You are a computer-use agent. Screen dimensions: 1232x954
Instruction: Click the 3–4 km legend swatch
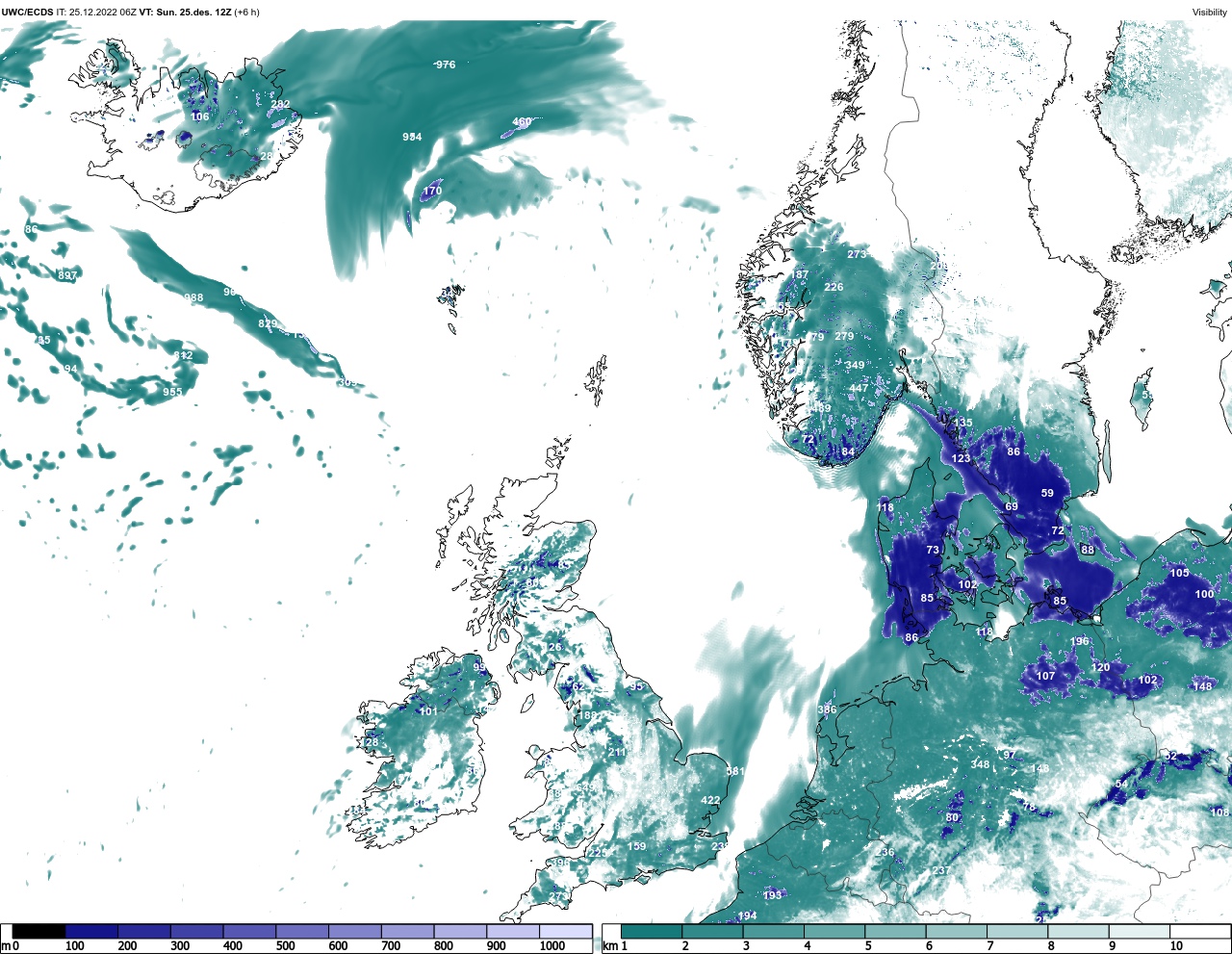coord(774,932)
